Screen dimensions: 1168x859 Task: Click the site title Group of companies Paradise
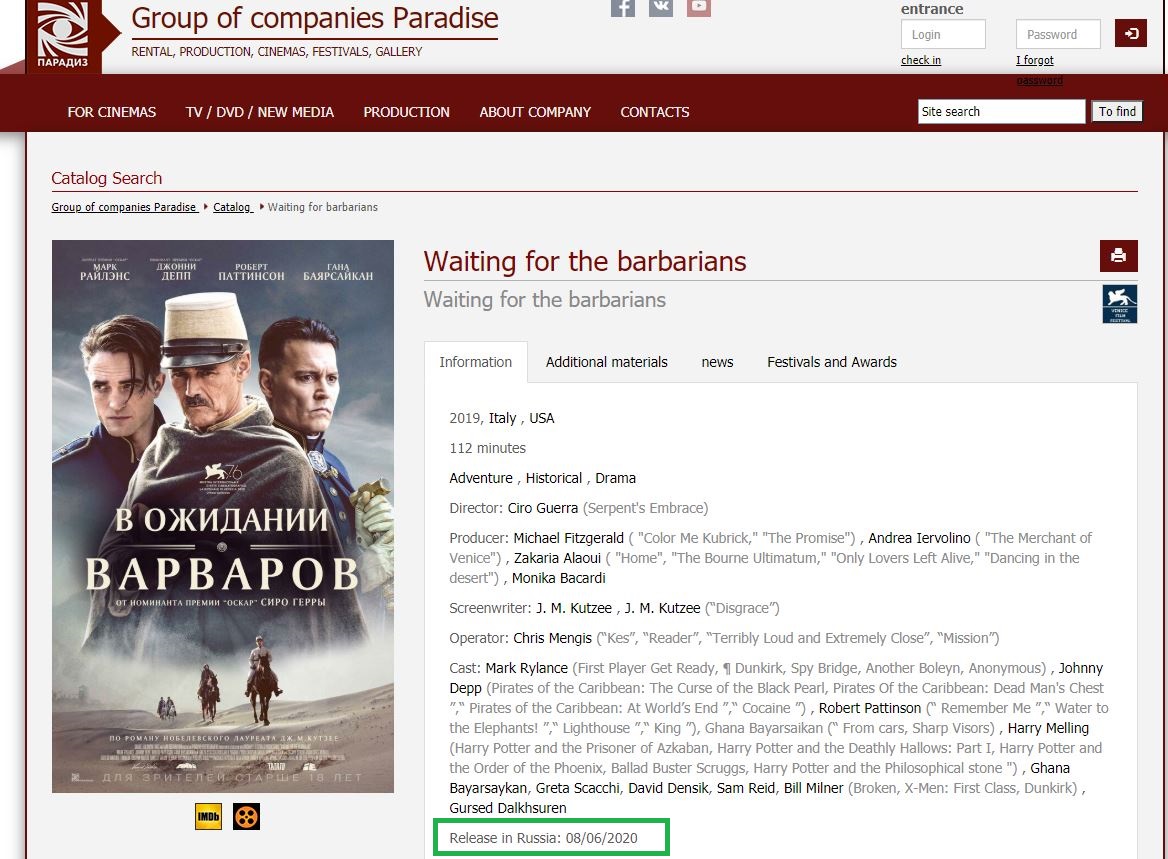click(315, 18)
